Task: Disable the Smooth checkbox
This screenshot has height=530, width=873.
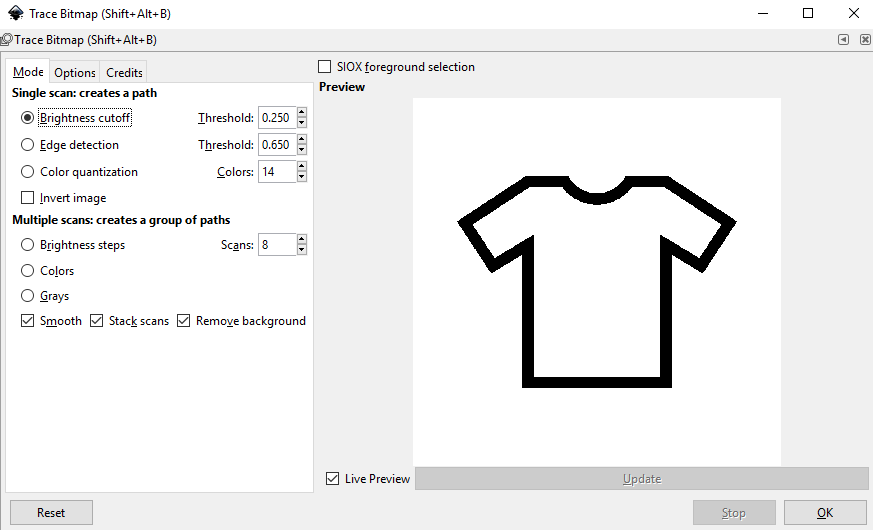Action: pos(27,321)
